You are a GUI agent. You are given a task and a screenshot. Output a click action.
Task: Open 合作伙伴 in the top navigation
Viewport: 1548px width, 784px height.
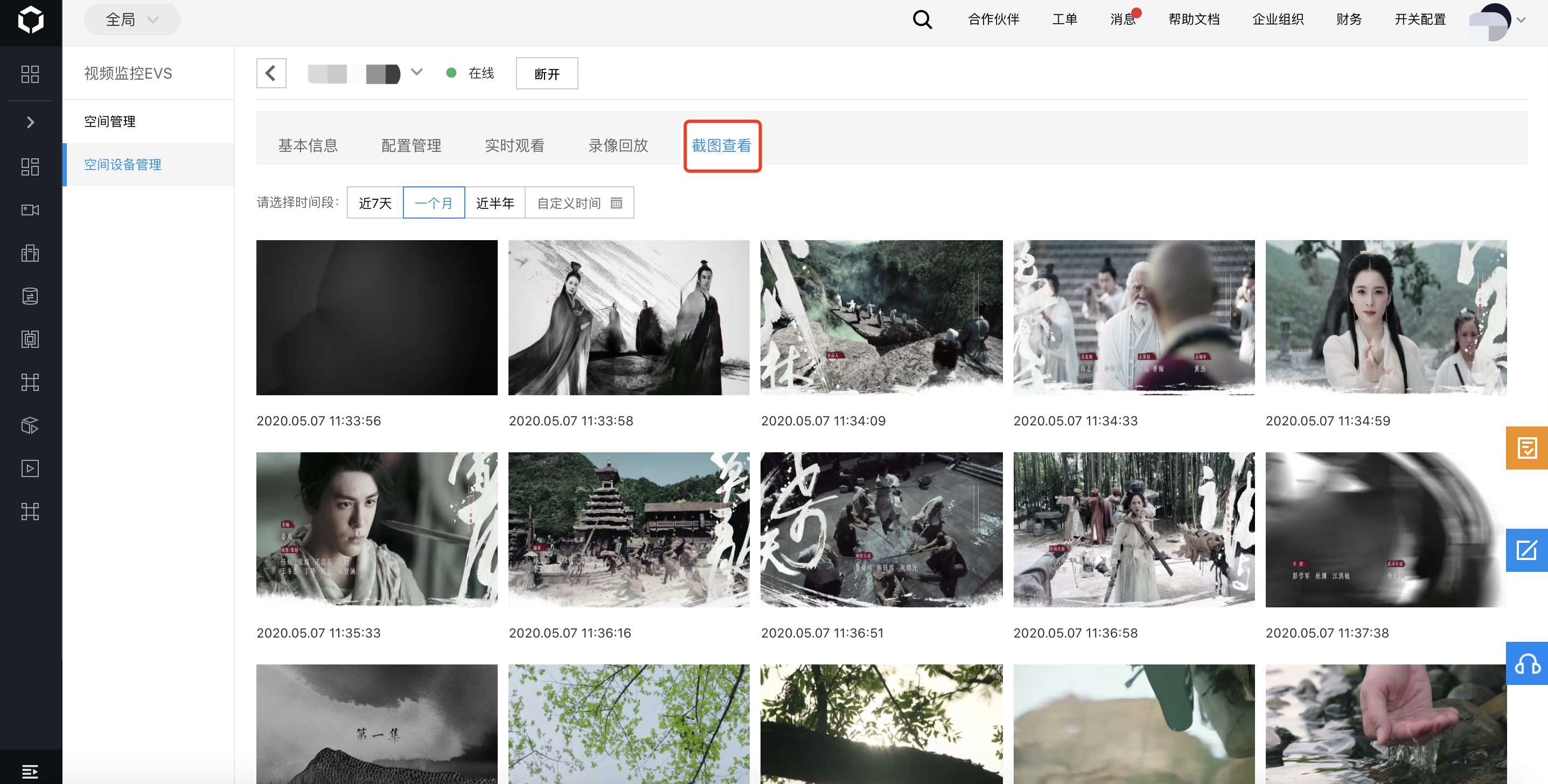point(993,19)
